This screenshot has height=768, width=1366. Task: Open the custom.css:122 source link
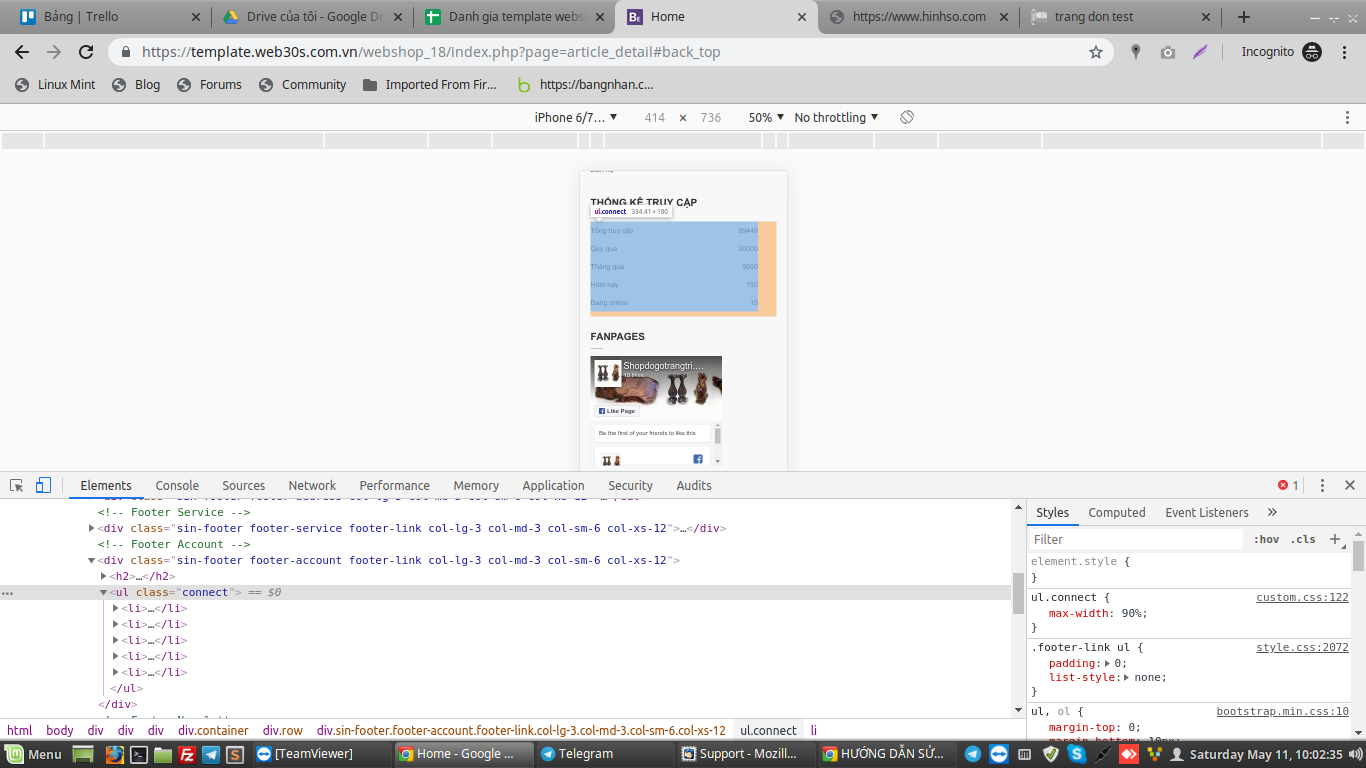(1303, 597)
